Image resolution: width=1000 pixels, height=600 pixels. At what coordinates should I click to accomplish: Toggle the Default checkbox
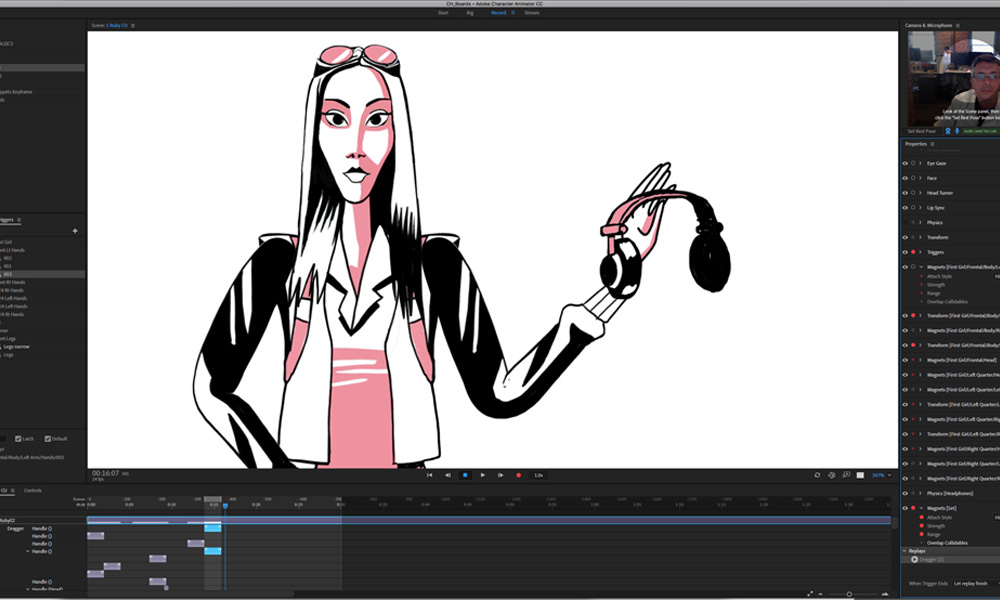point(48,439)
